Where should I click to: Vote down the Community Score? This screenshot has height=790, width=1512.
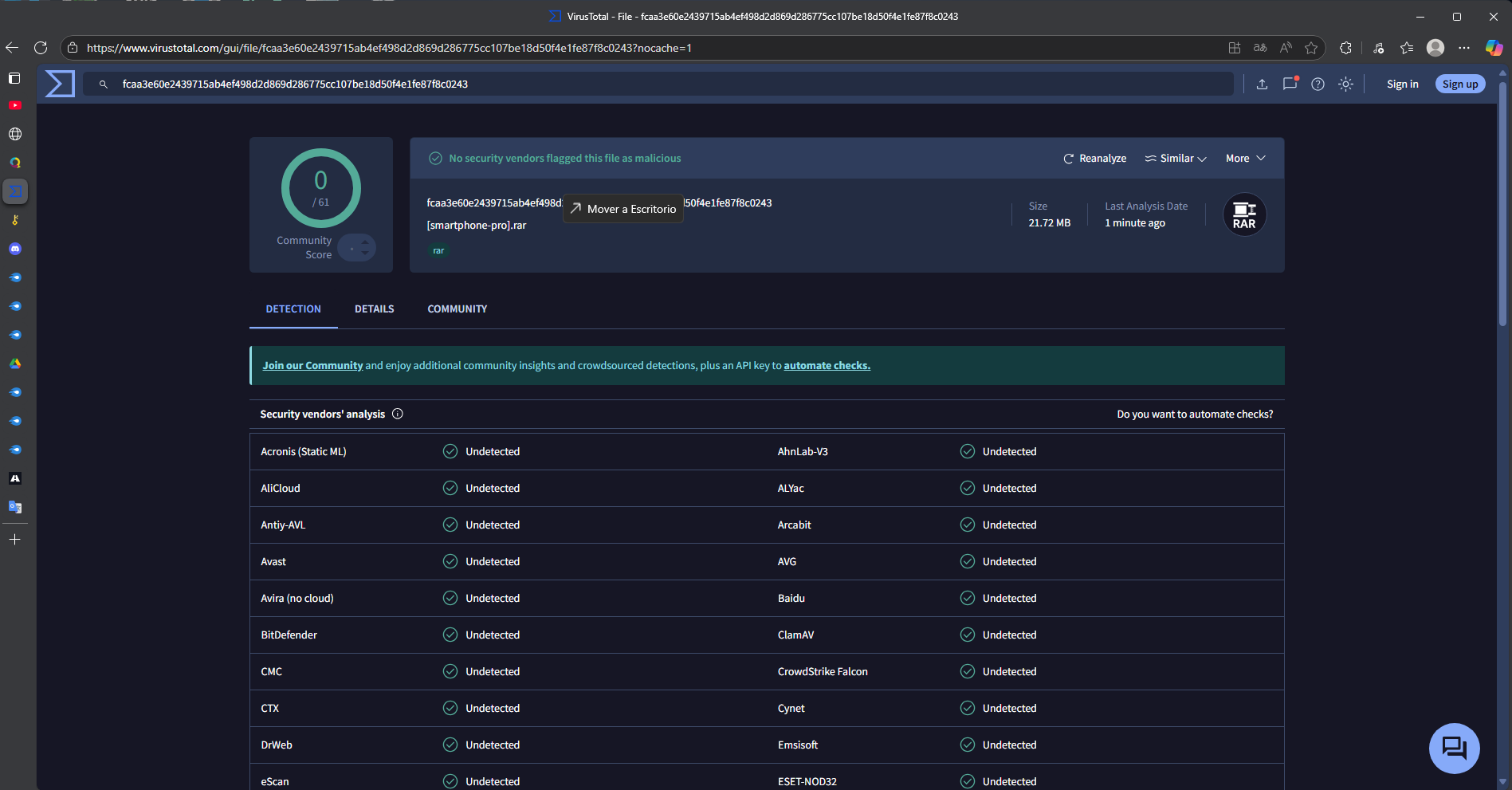click(365, 254)
